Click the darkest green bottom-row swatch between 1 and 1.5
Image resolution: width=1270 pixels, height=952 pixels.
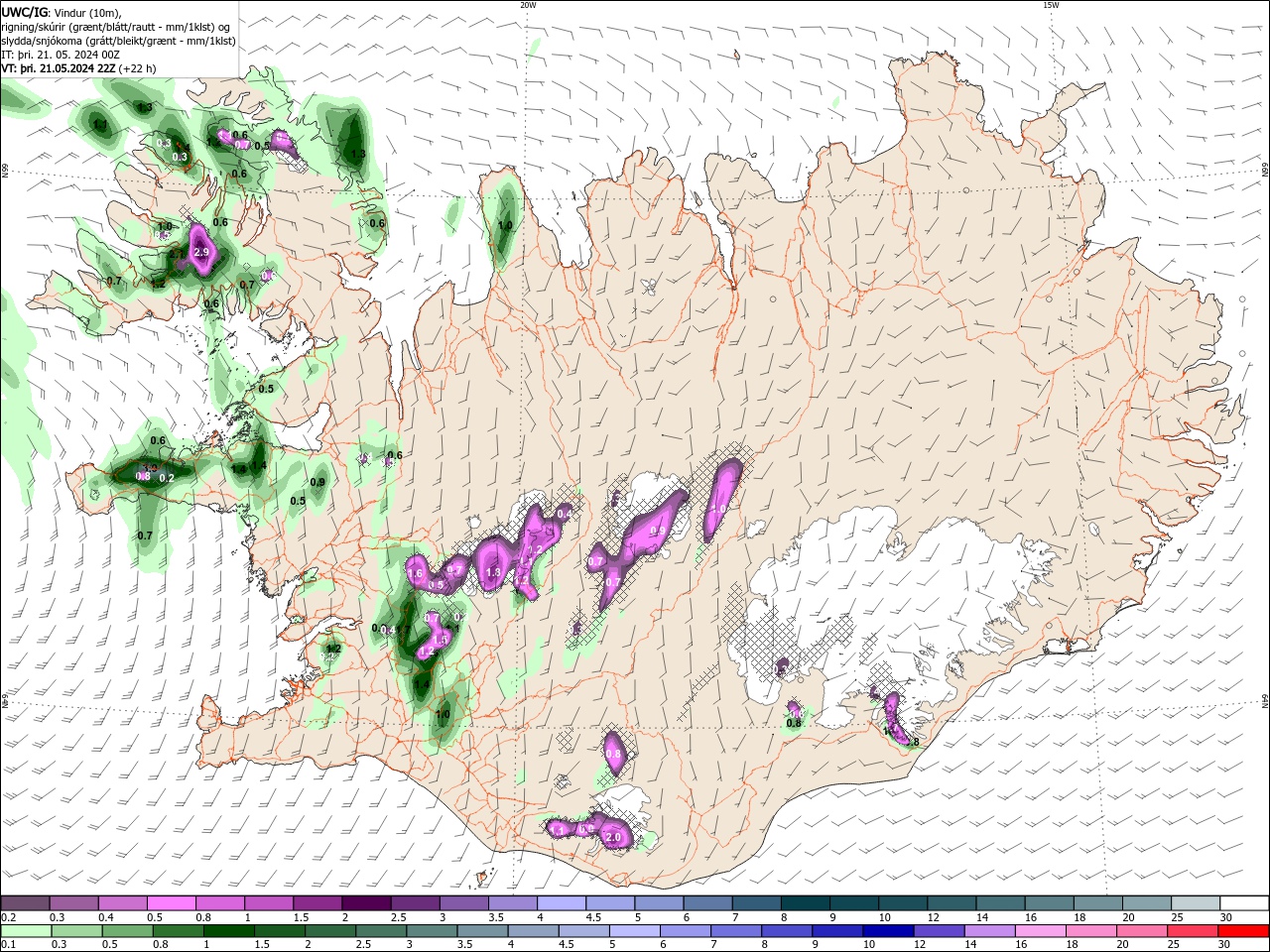pos(228,931)
